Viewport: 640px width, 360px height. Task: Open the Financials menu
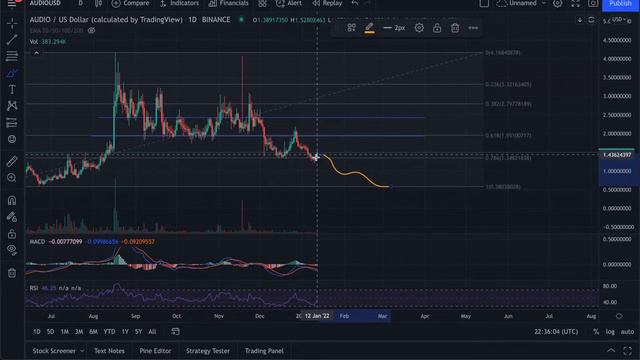point(228,3)
